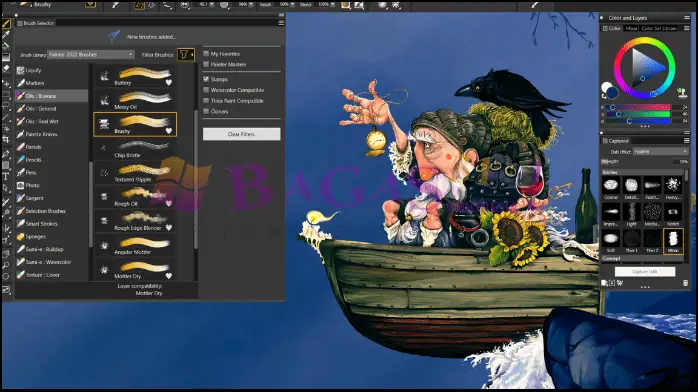The image size is (698, 392).
Task: Select the Sponges brush category
Action: pyautogui.click(x=51, y=237)
